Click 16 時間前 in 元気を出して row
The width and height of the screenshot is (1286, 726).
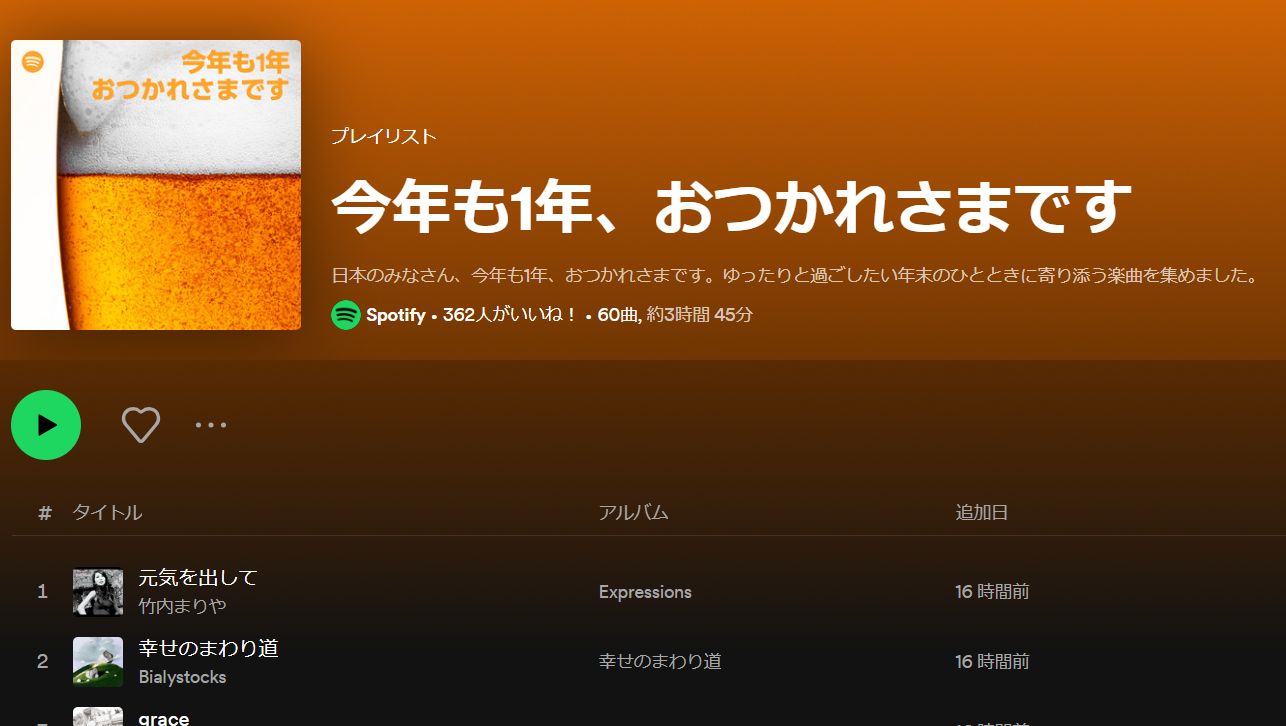(x=992, y=592)
